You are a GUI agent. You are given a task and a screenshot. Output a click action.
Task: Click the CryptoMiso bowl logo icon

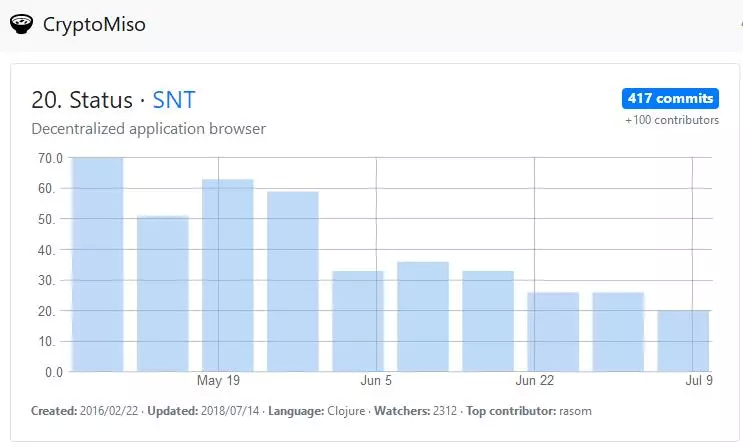pyautogui.click(x=21, y=24)
